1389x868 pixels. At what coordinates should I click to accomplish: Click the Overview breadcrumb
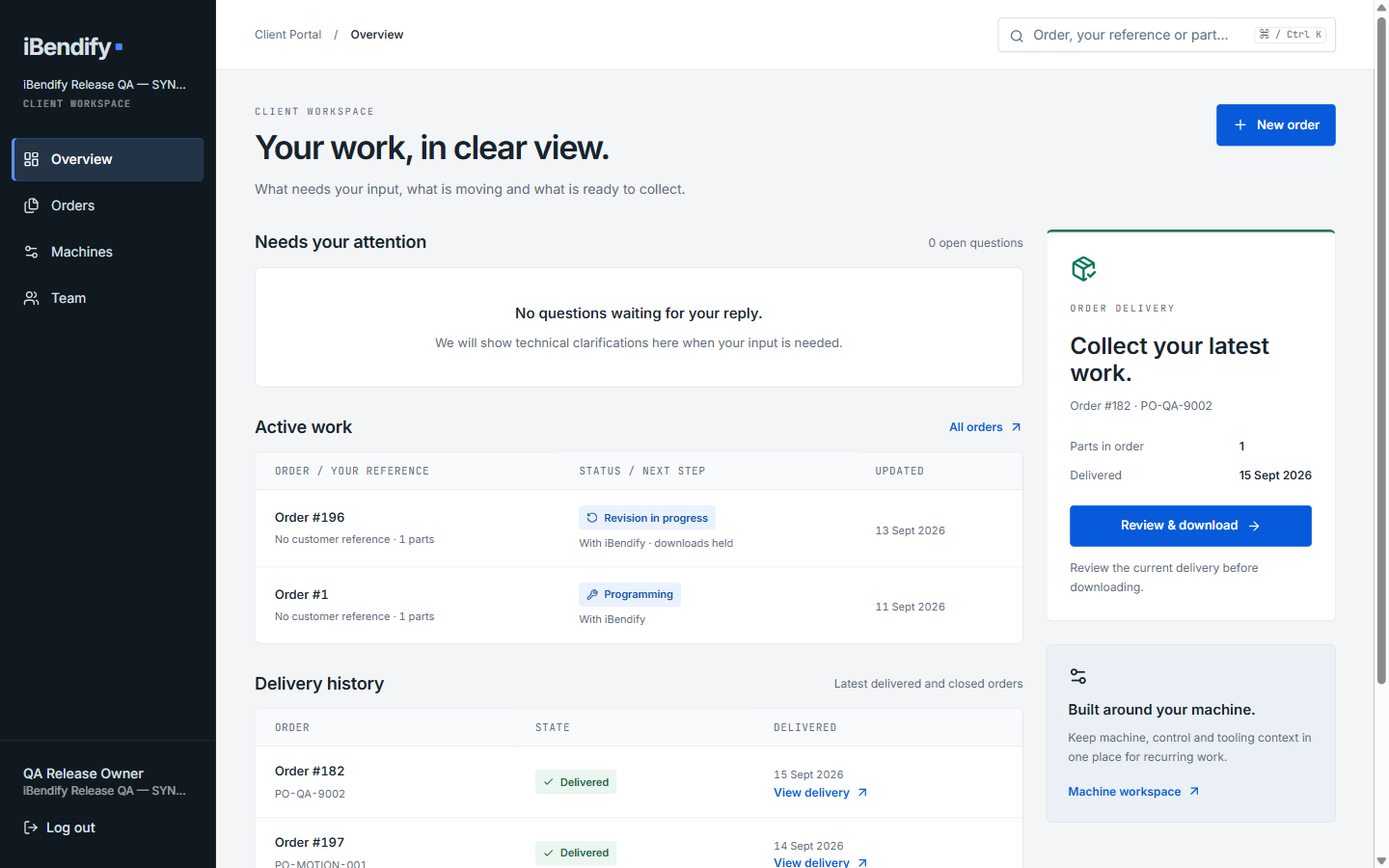tap(377, 35)
